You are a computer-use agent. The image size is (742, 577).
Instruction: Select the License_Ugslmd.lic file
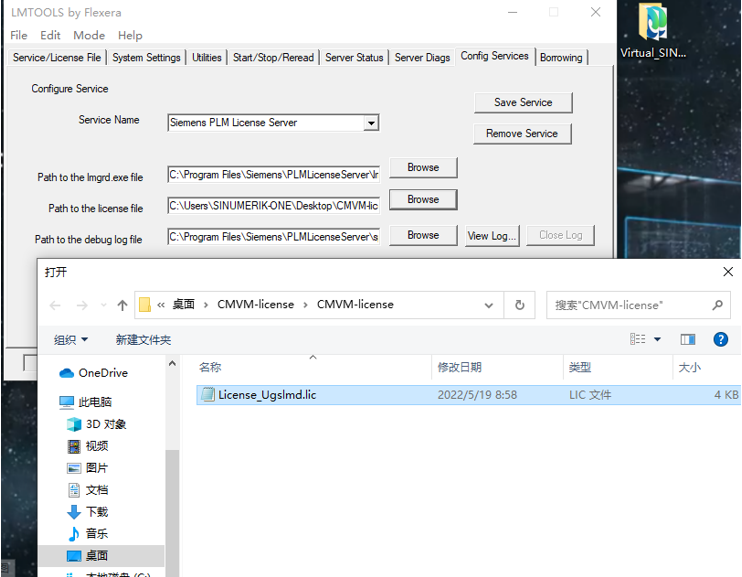coord(468,395)
